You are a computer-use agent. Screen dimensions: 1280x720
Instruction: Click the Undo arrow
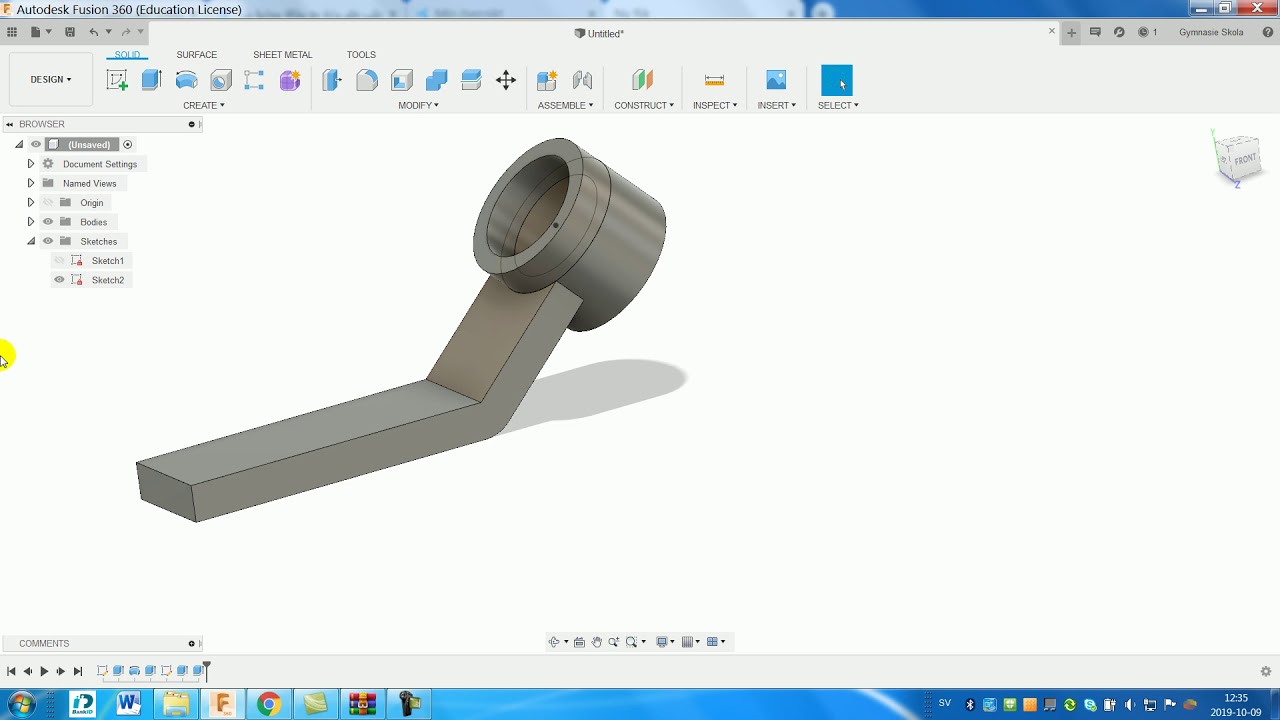click(94, 32)
